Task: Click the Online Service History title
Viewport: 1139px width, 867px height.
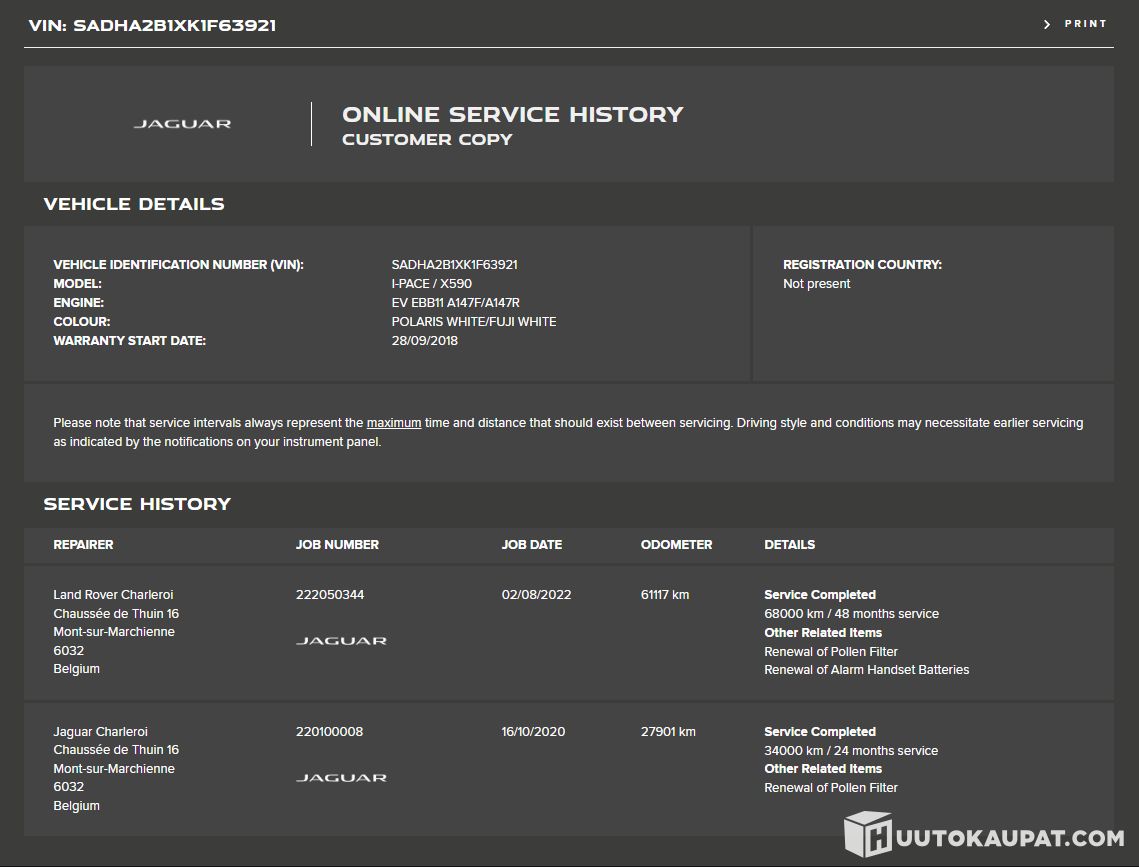Action: point(512,115)
